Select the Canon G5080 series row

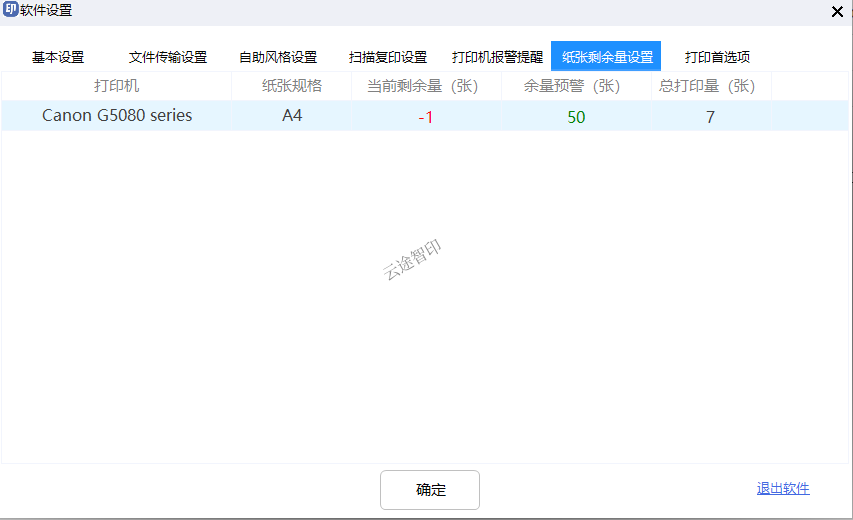click(x=424, y=116)
